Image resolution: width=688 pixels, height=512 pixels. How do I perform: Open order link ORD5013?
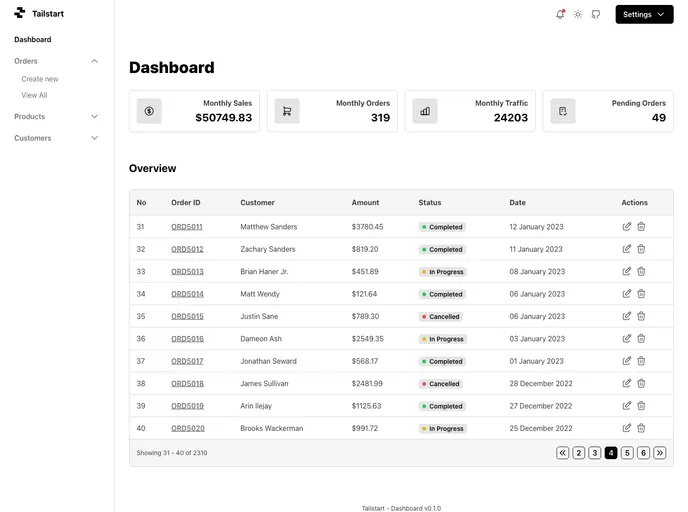pyautogui.click(x=187, y=272)
